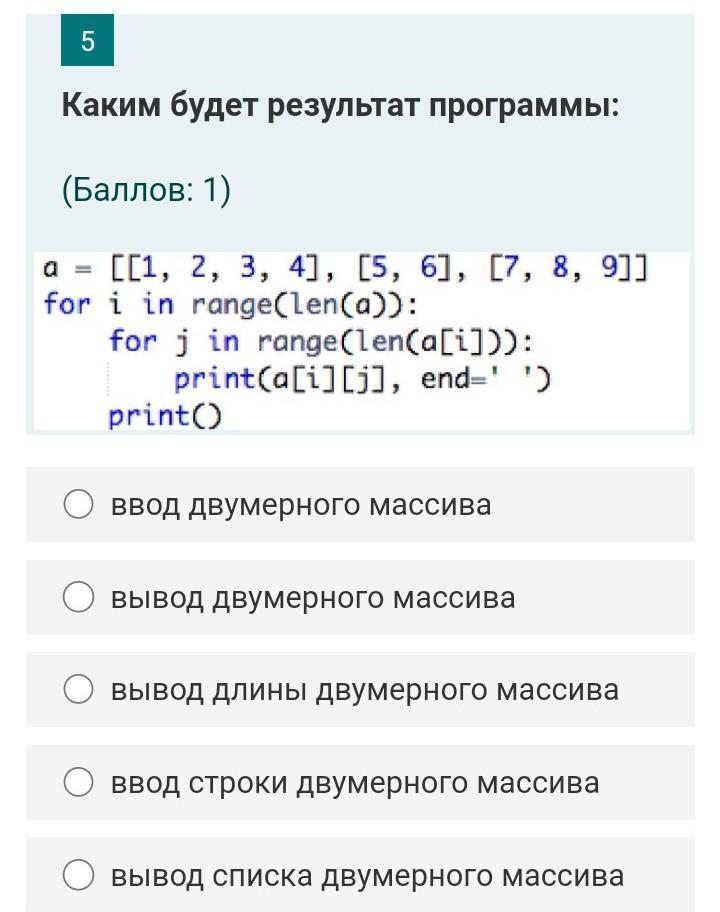Image resolution: width=720 pixels, height=912 pixels.
Task: Click the answer text 'ввод строки двумерного массива'
Action: [355, 783]
